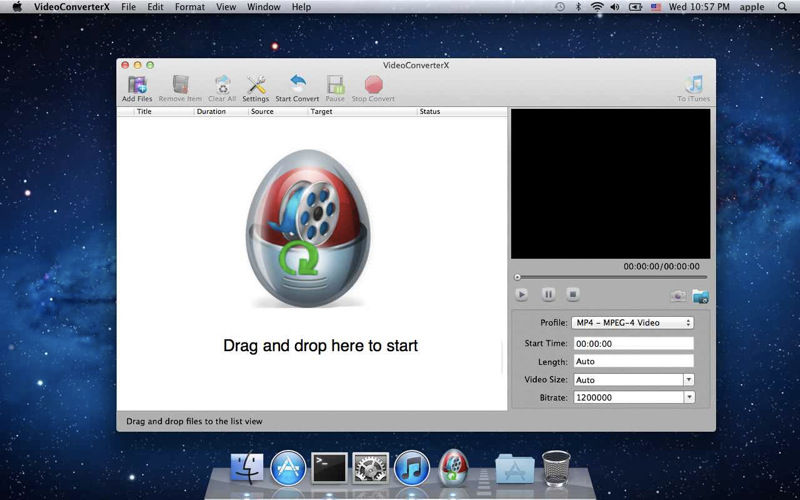This screenshot has width=800, height=500.
Task: Click the To iTunes icon
Action: tap(693, 85)
